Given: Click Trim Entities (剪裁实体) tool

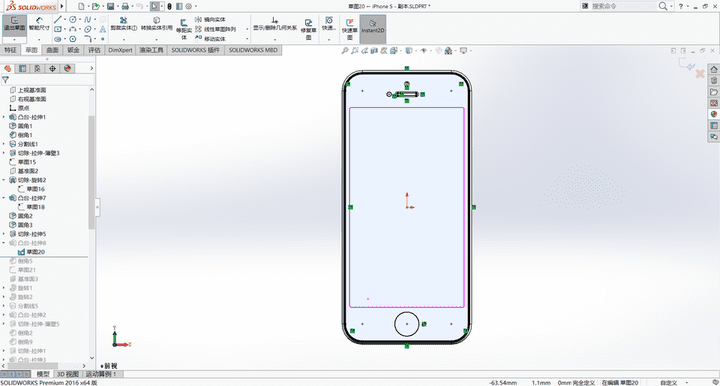Looking at the screenshot, I should click(x=124, y=24).
